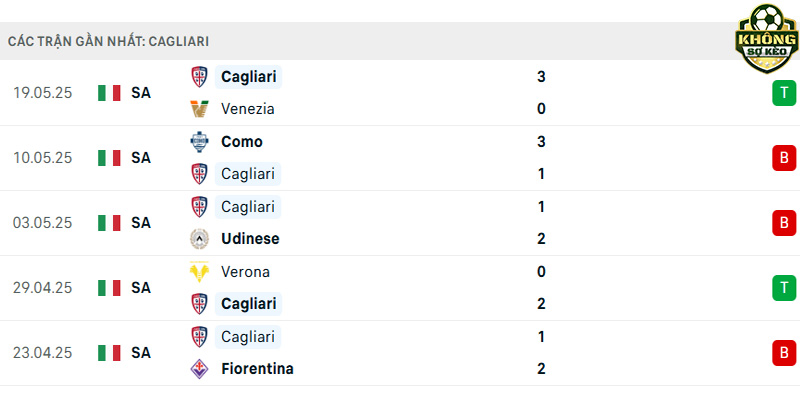Image resolution: width=800 pixels, height=400 pixels.
Task: Click the Venezia team crest icon
Action: tap(199, 109)
